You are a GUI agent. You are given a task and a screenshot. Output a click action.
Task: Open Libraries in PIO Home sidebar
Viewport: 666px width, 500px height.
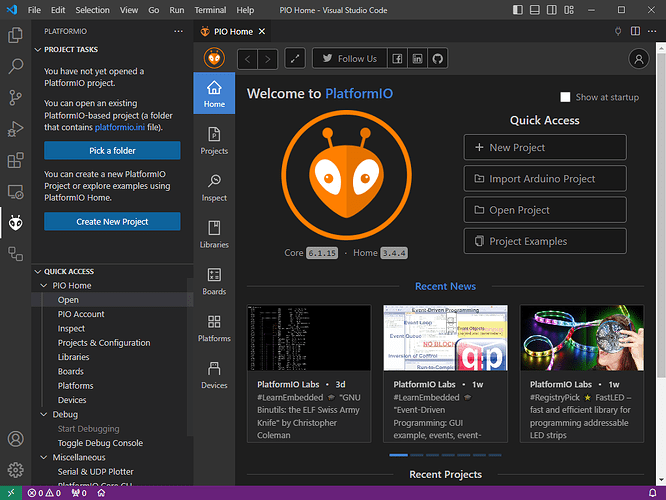(214, 234)
